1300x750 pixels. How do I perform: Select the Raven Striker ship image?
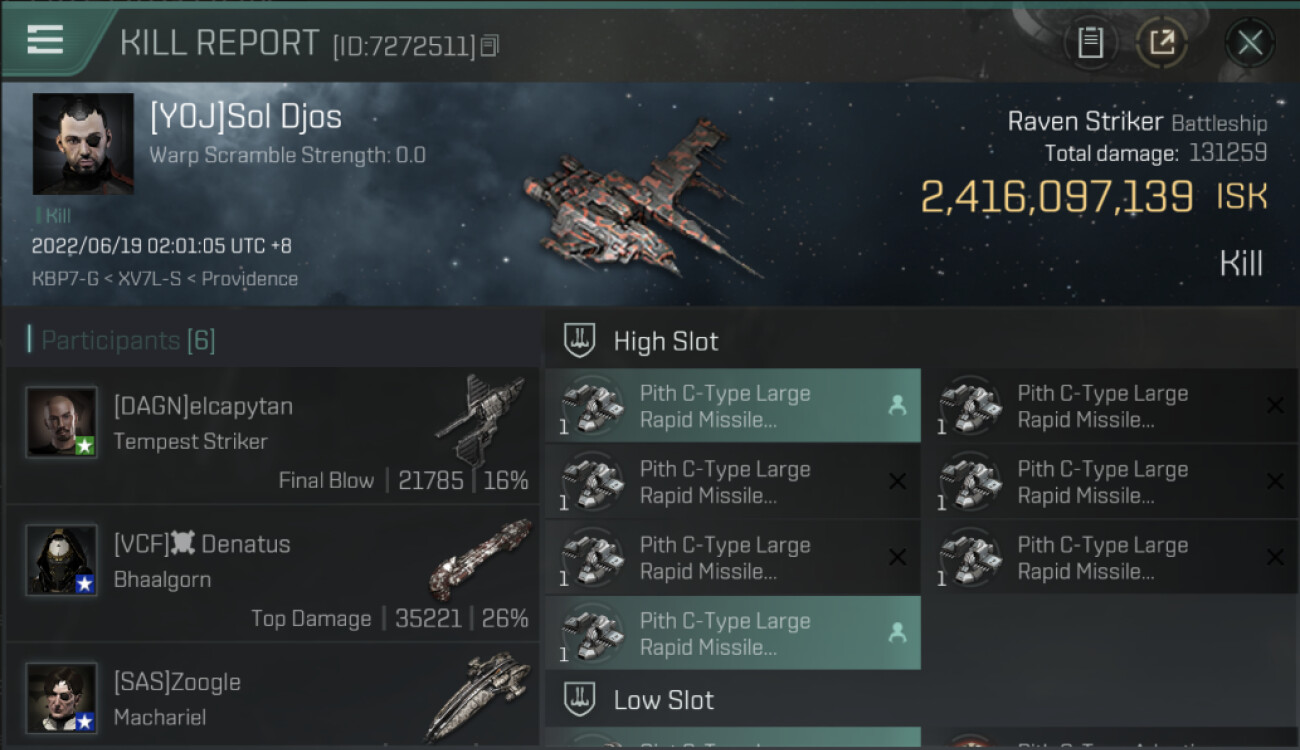point(640,200)
